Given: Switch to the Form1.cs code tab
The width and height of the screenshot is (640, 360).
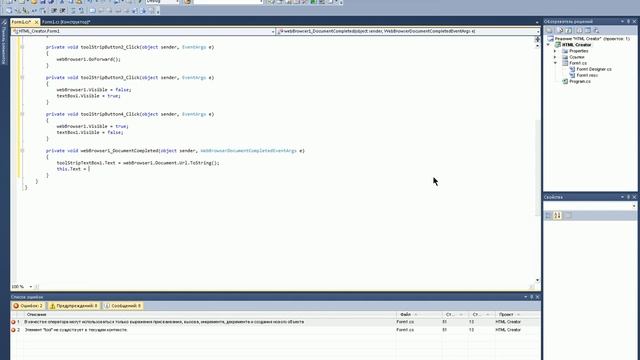Looking at the screenshot, I should (x=21, y=22).
